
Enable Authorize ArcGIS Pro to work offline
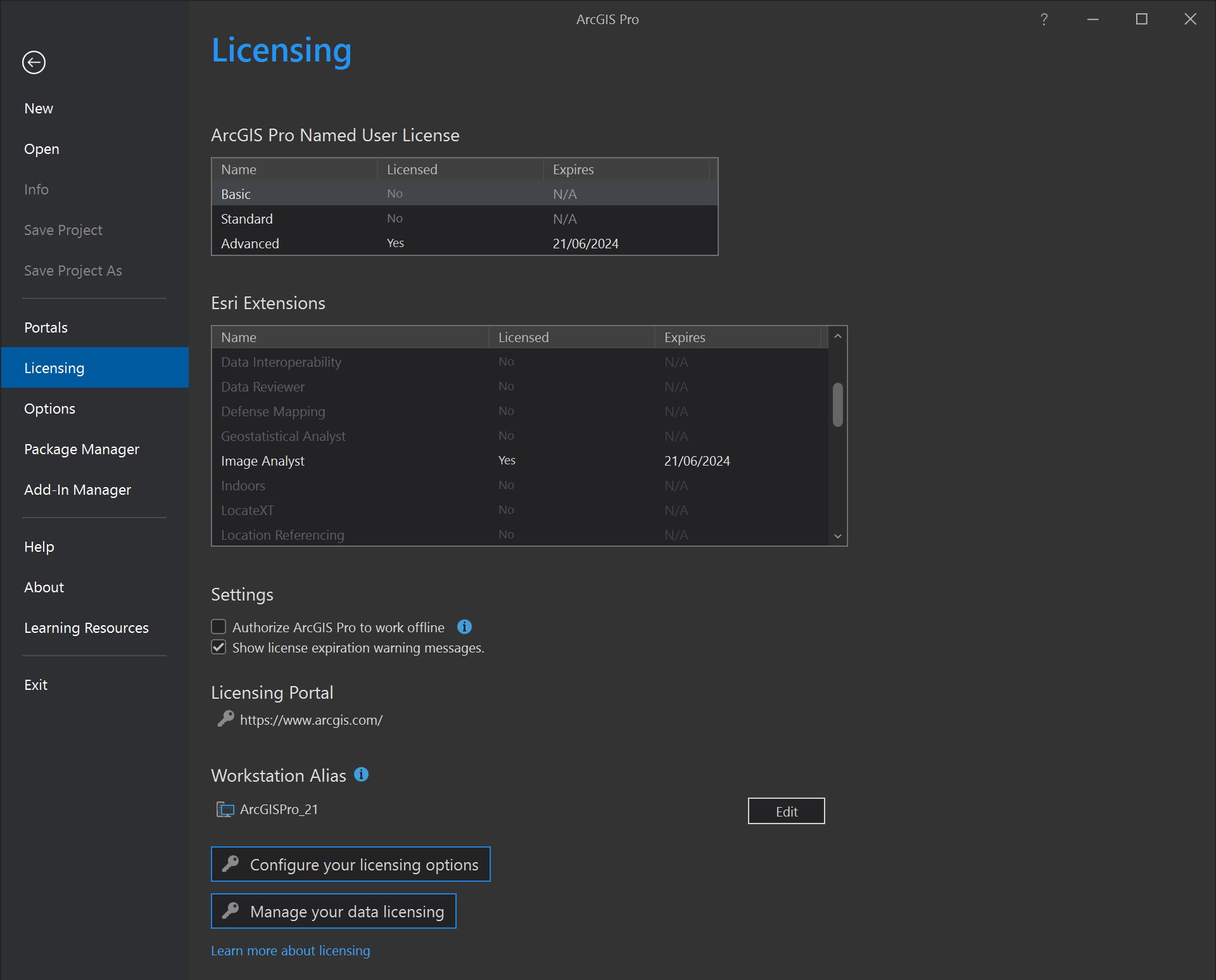218,627
